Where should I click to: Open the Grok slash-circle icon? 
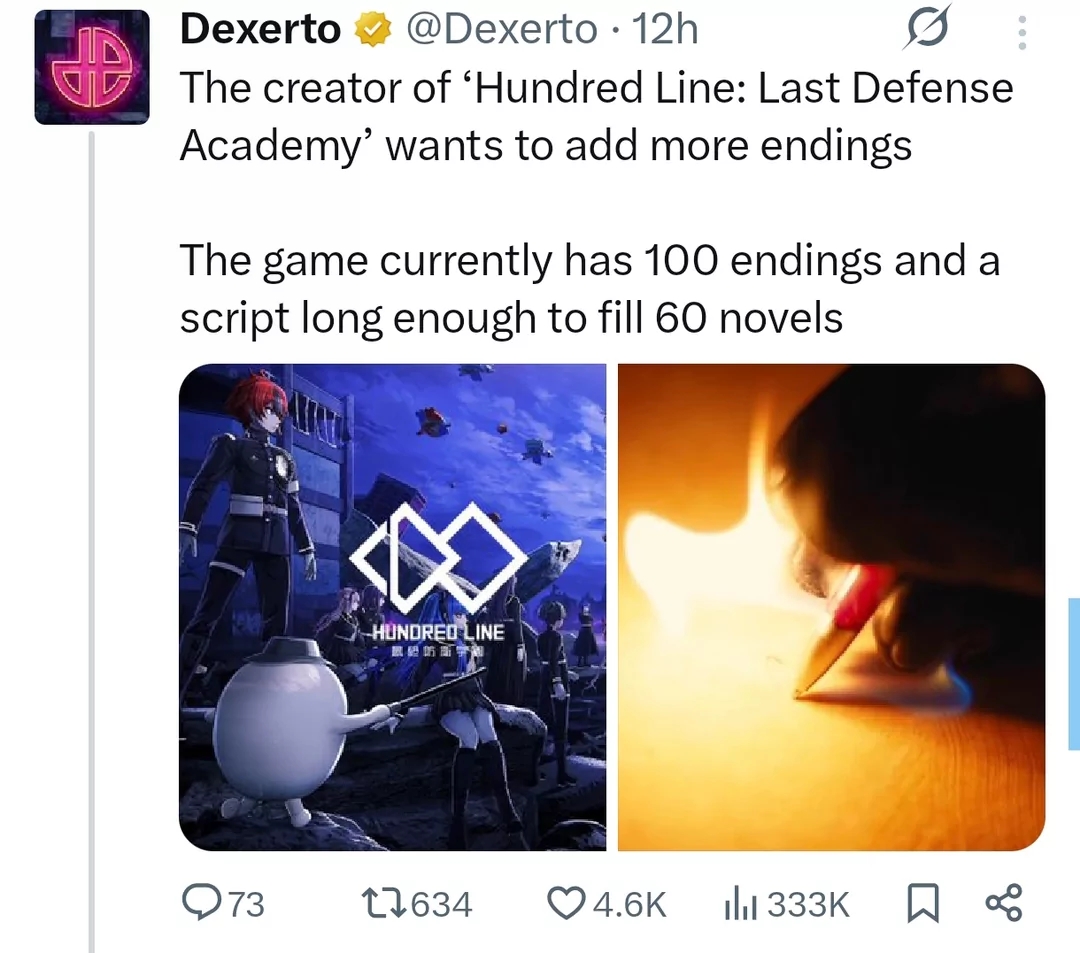(x=927, y=28)
